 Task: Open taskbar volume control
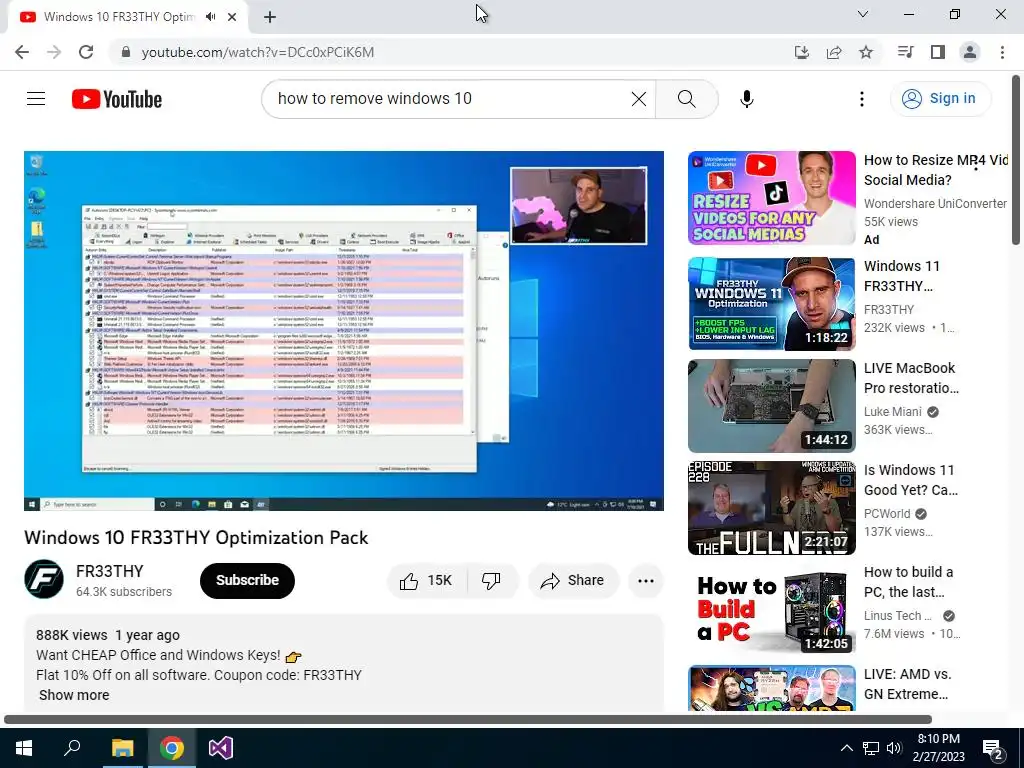[x=894, y=748]
